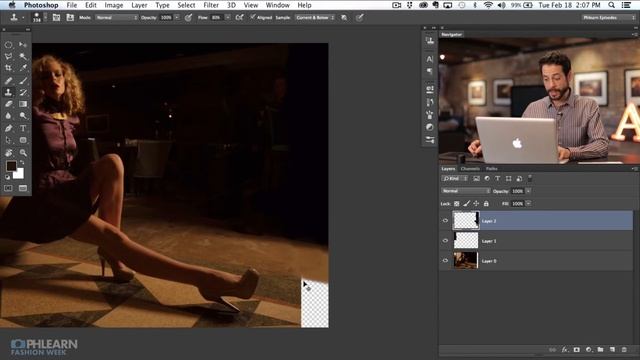Select the Zoom tool
Screen dimensions: 640x360
tap(23, 153)
